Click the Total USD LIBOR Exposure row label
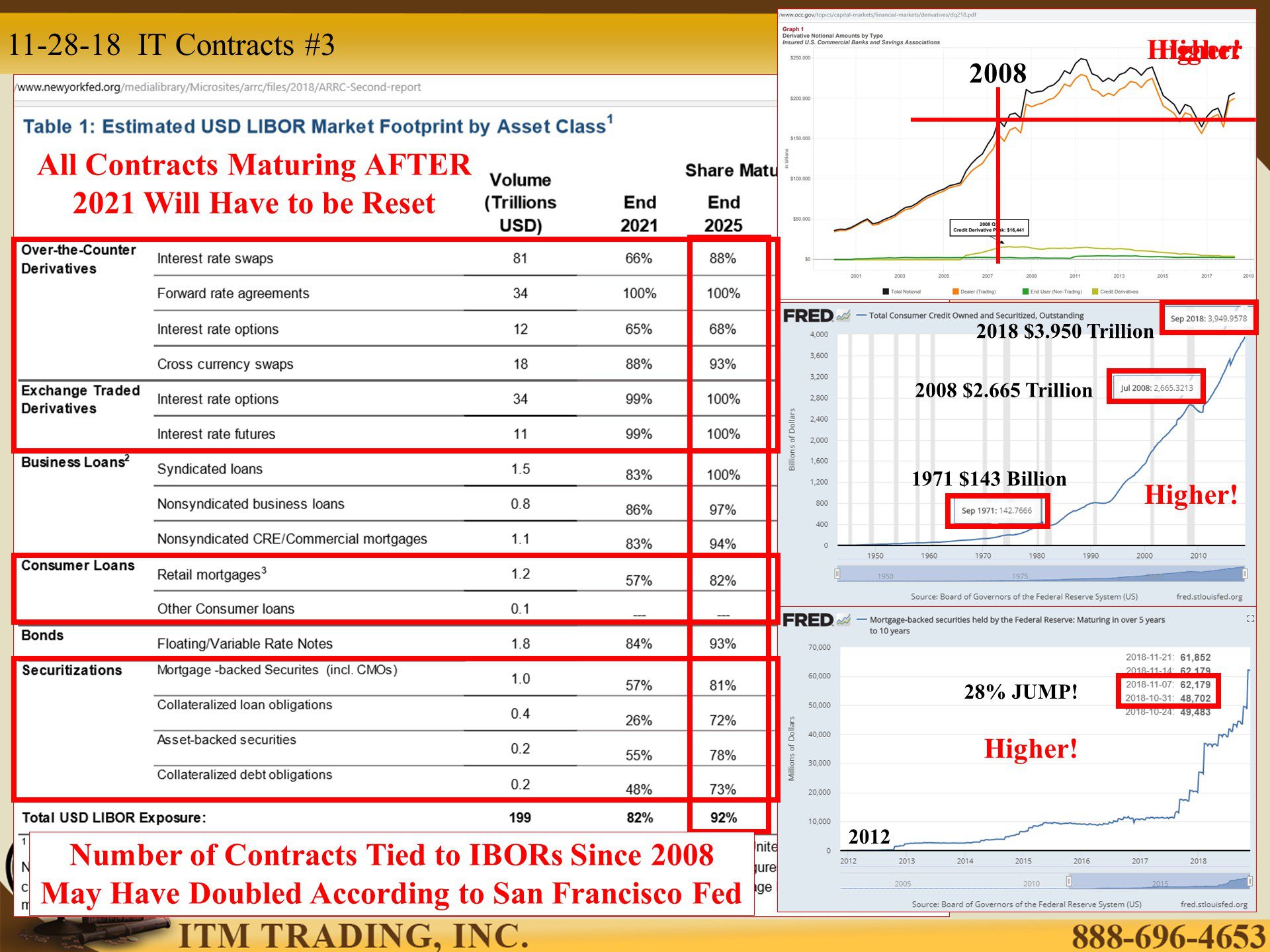The width and height of the screenshot is (1270, 952). tap(114, 818)
